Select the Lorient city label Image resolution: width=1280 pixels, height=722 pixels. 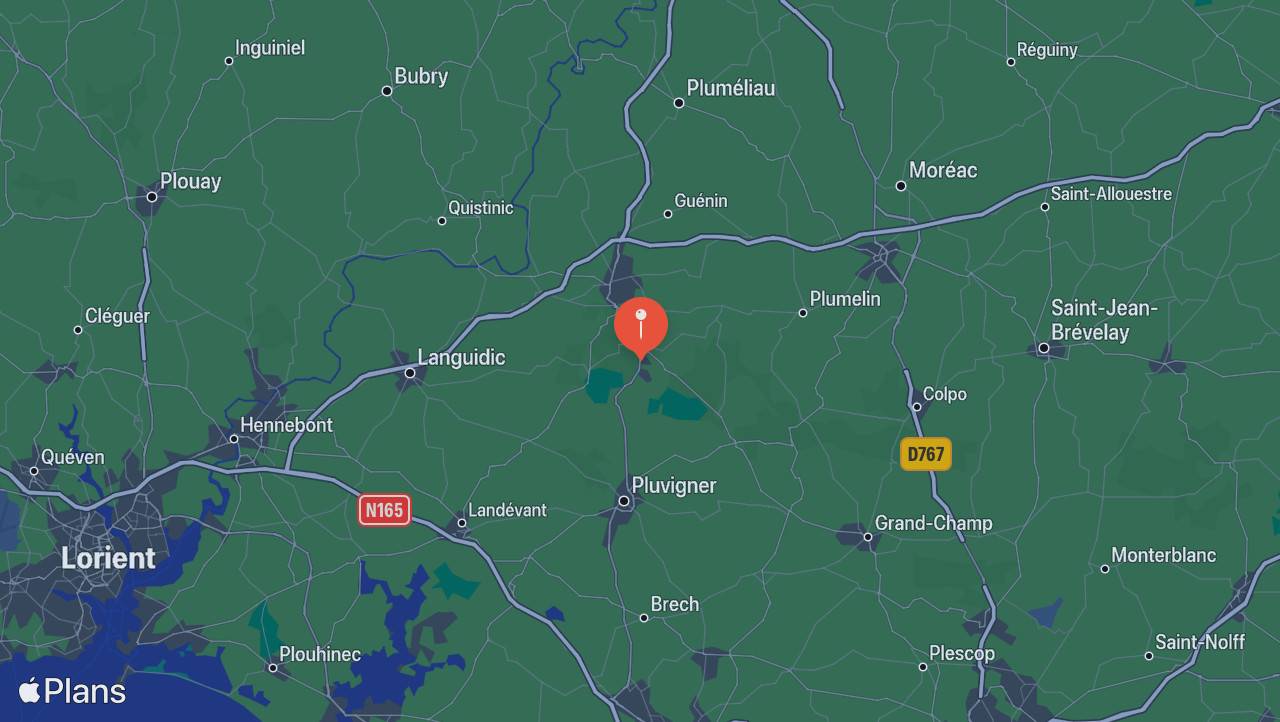[108, 558]
